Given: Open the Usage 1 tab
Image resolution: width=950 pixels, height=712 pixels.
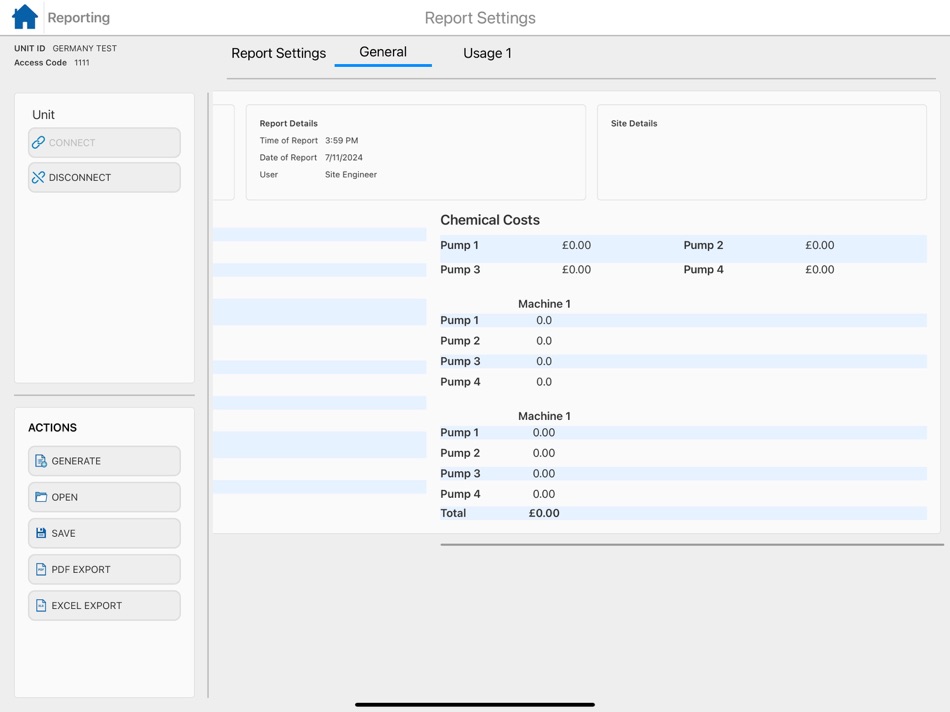Looking at the screenshot, I should coord(487,53).
